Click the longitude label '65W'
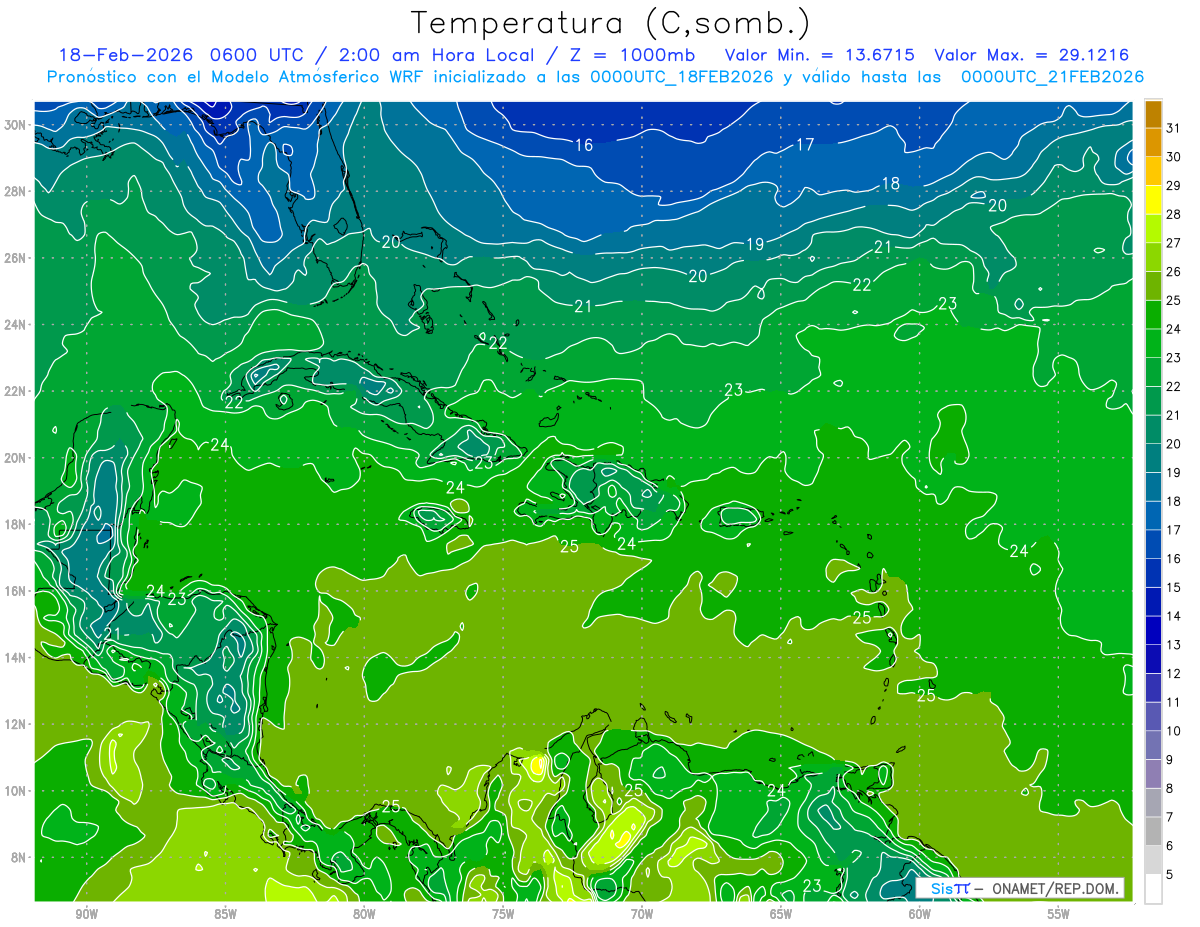The height and width of the screenshot is (927, 1200). tap(781, 914)
